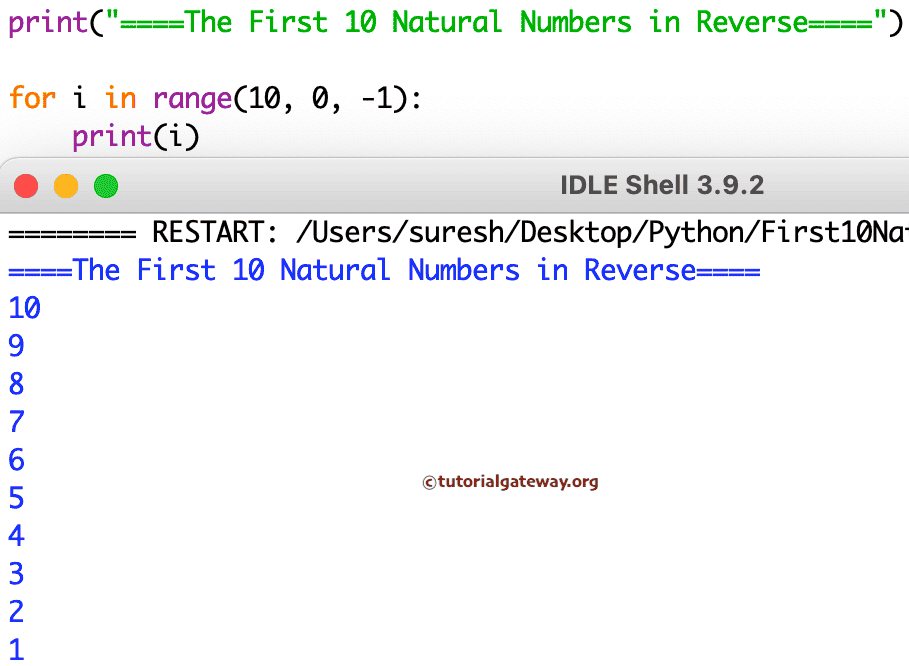Select the number 10 in shell output
The width and height of the screenshot is (909, 666).
click(x=24, y=308)
